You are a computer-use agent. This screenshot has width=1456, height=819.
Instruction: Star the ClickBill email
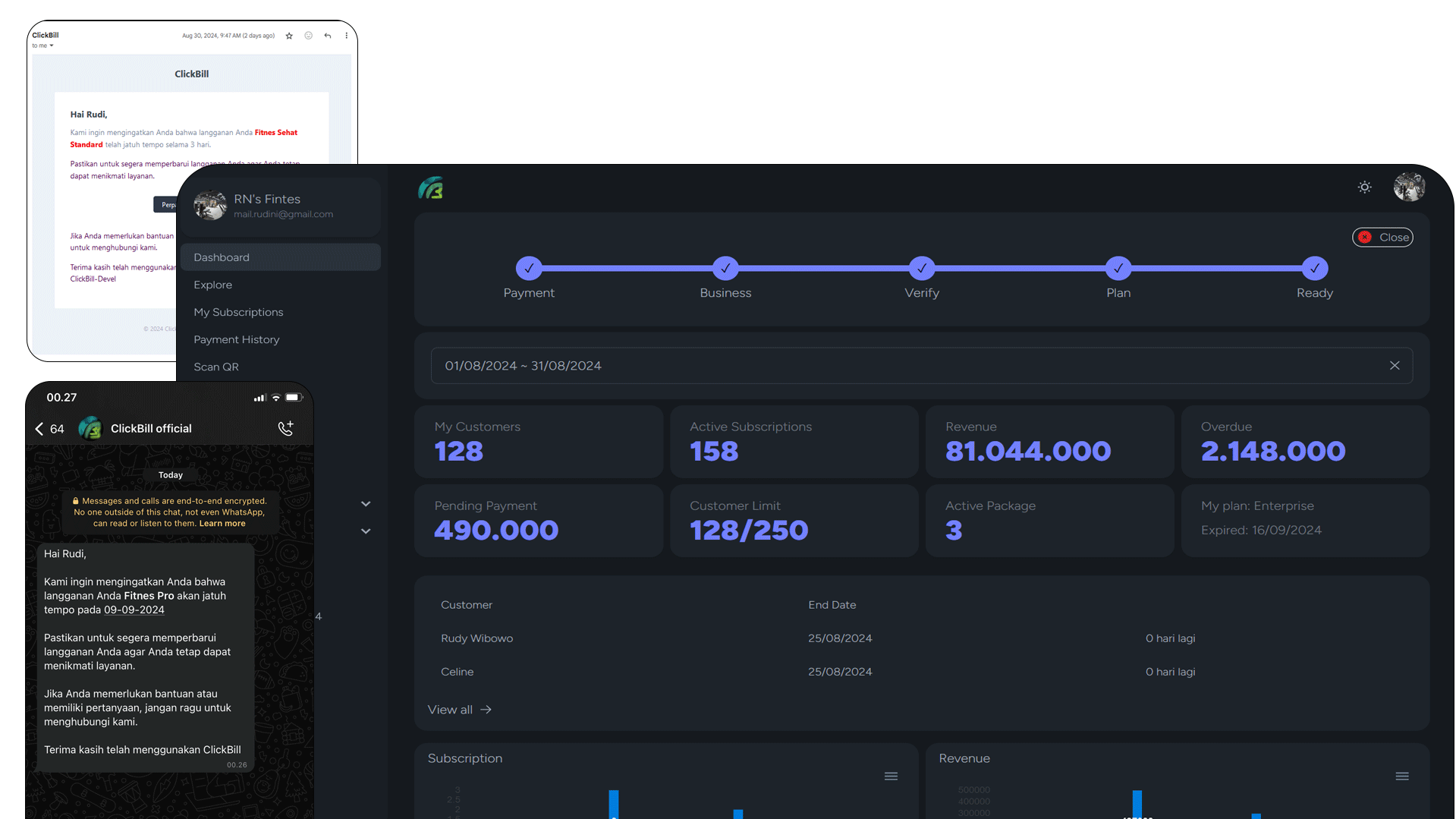coord(289,36)
